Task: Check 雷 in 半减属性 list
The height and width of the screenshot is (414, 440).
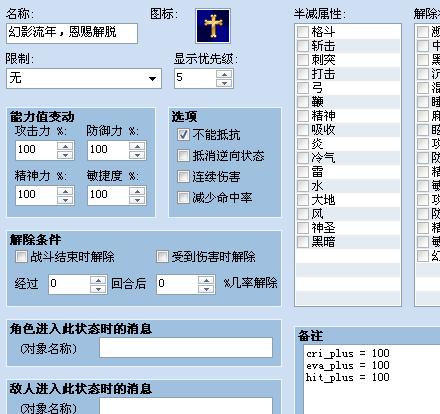Action: pyautogui.click(x=303, y=172)
